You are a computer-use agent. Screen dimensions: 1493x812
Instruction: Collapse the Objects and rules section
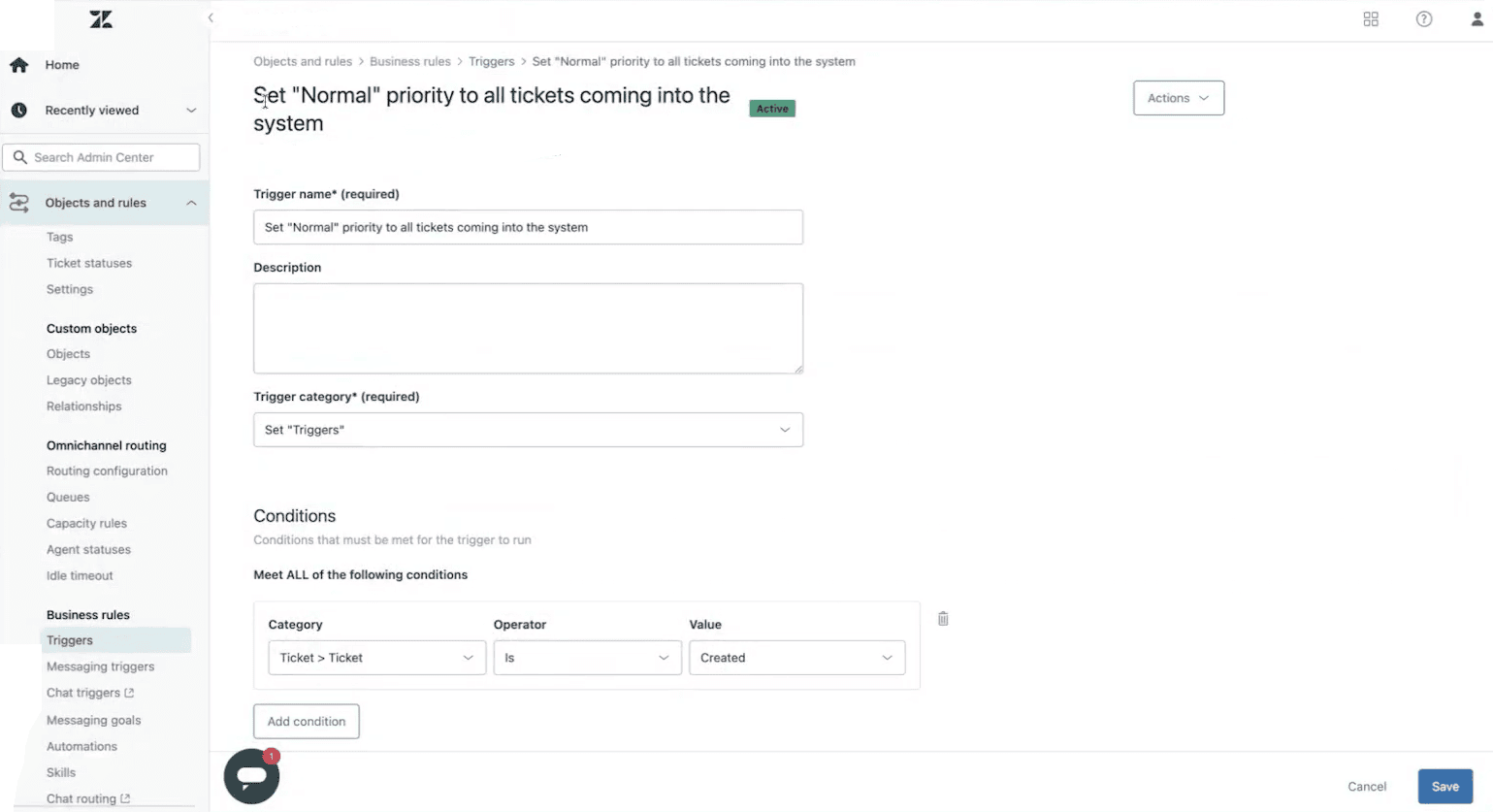click(x=191, y=203)
